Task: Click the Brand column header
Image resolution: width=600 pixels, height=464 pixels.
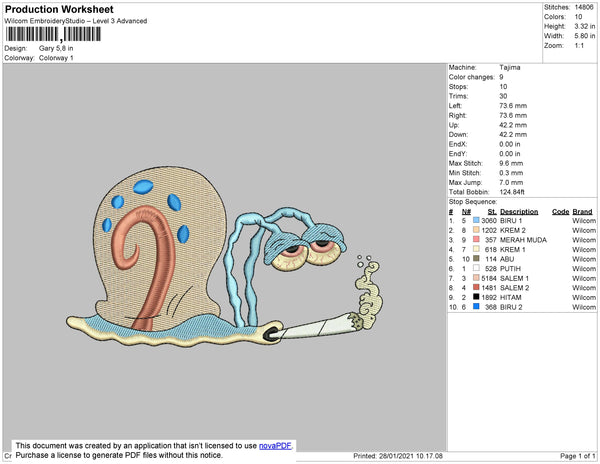Action: click(582, 212)
